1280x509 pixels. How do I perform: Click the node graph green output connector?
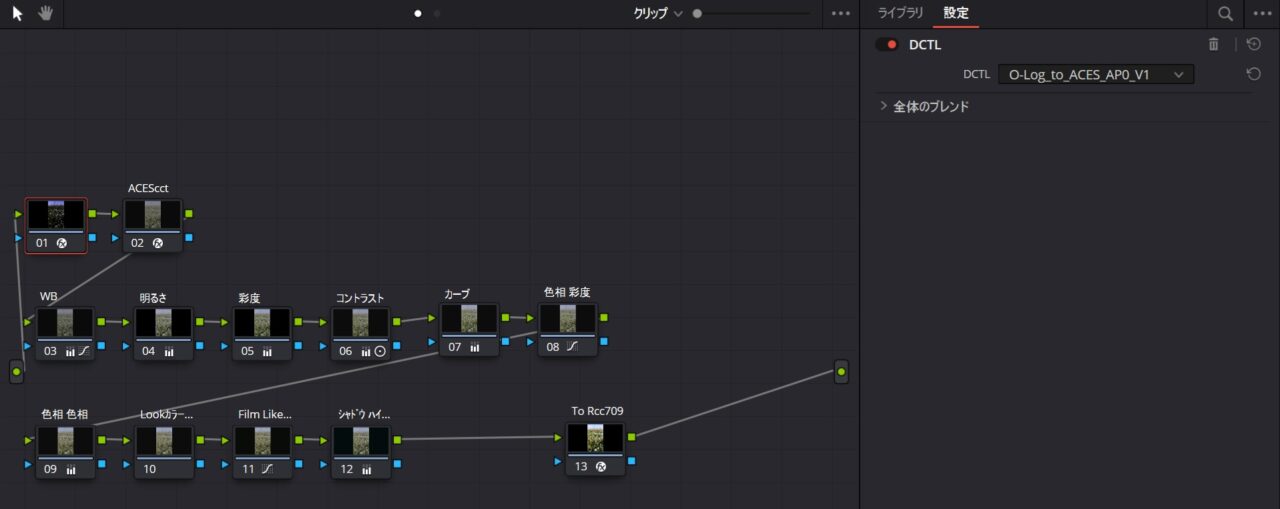841,372
